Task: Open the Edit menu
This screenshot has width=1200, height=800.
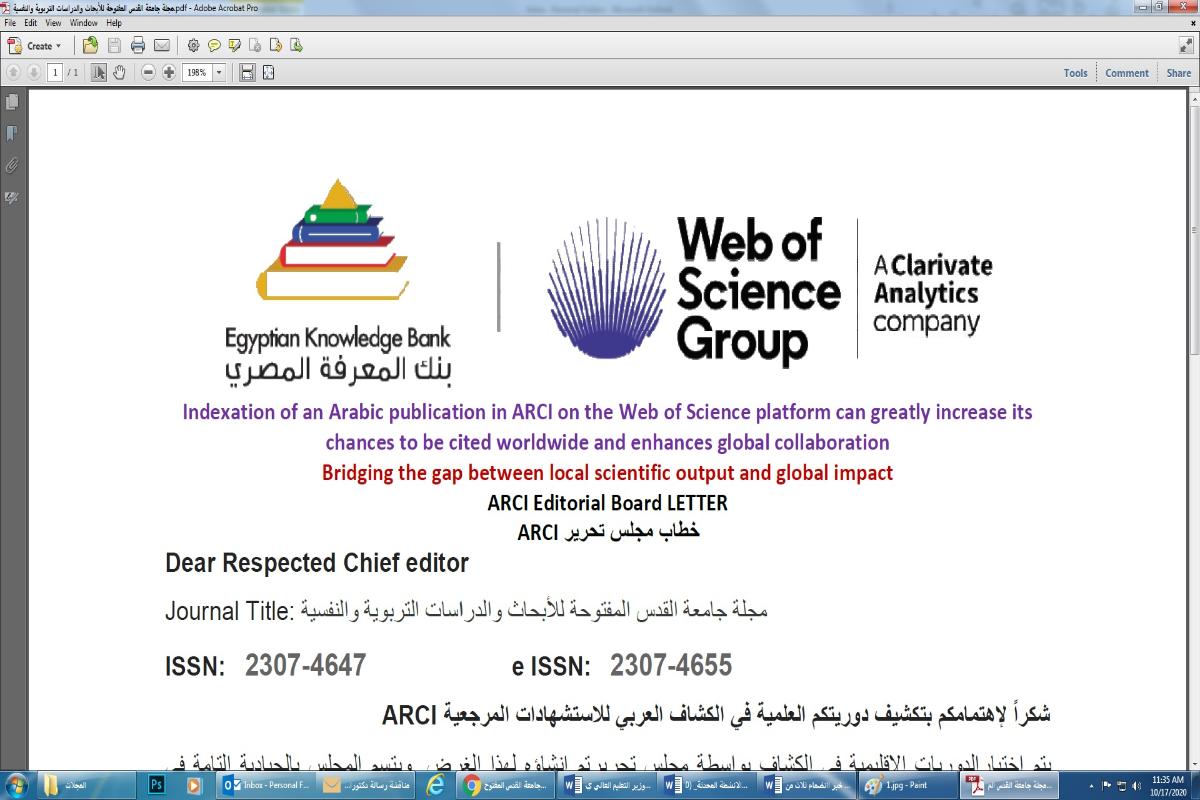Action: [31, 22]
